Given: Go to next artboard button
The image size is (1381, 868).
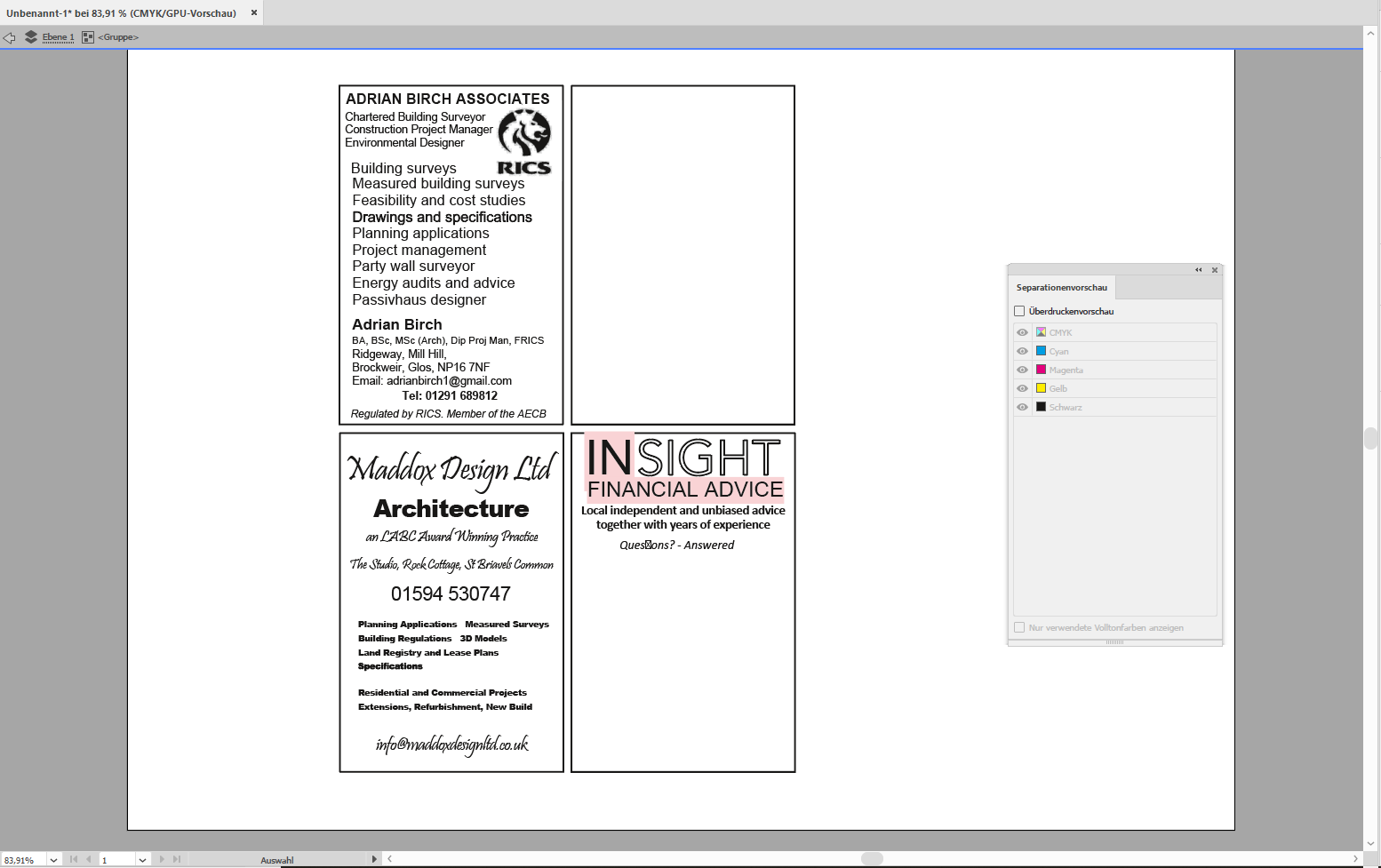Looking at the screenshot, I should coord(162,859).
